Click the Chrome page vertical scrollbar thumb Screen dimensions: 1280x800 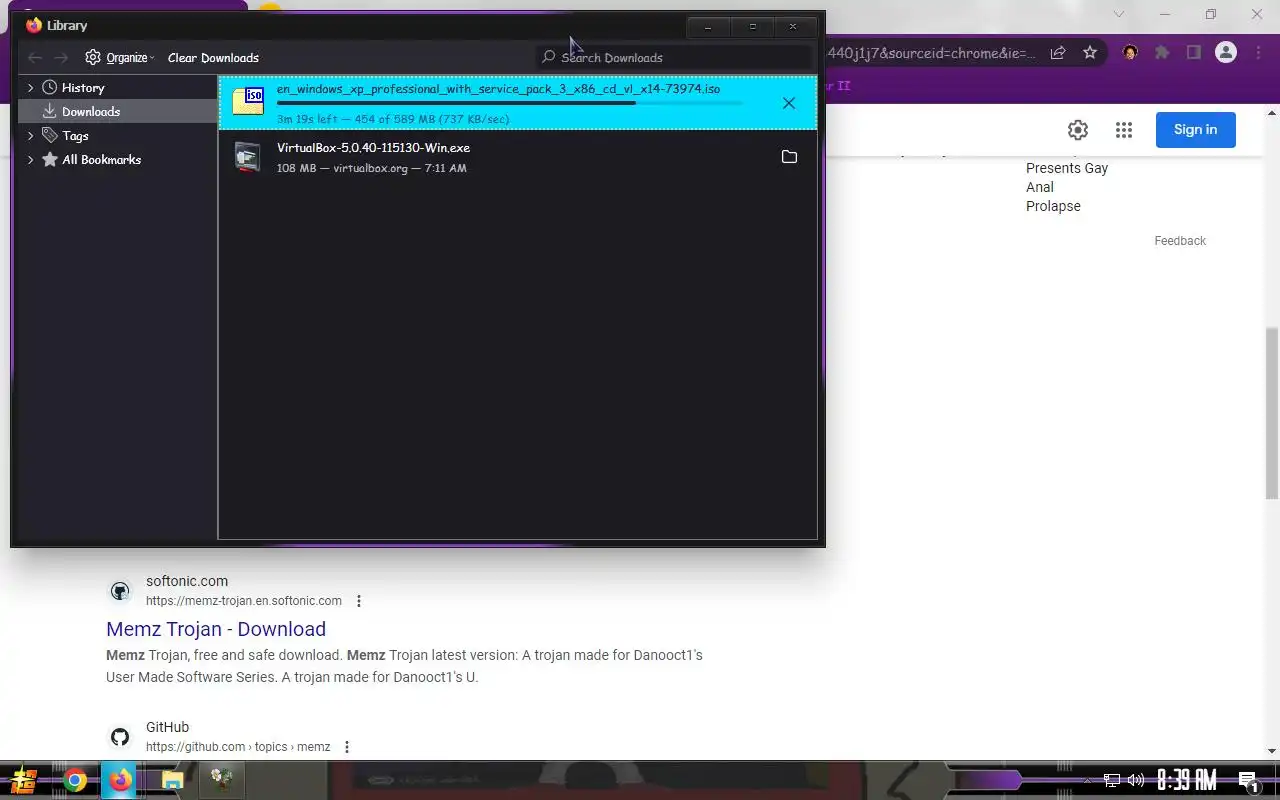click(x=1272, y=412)
